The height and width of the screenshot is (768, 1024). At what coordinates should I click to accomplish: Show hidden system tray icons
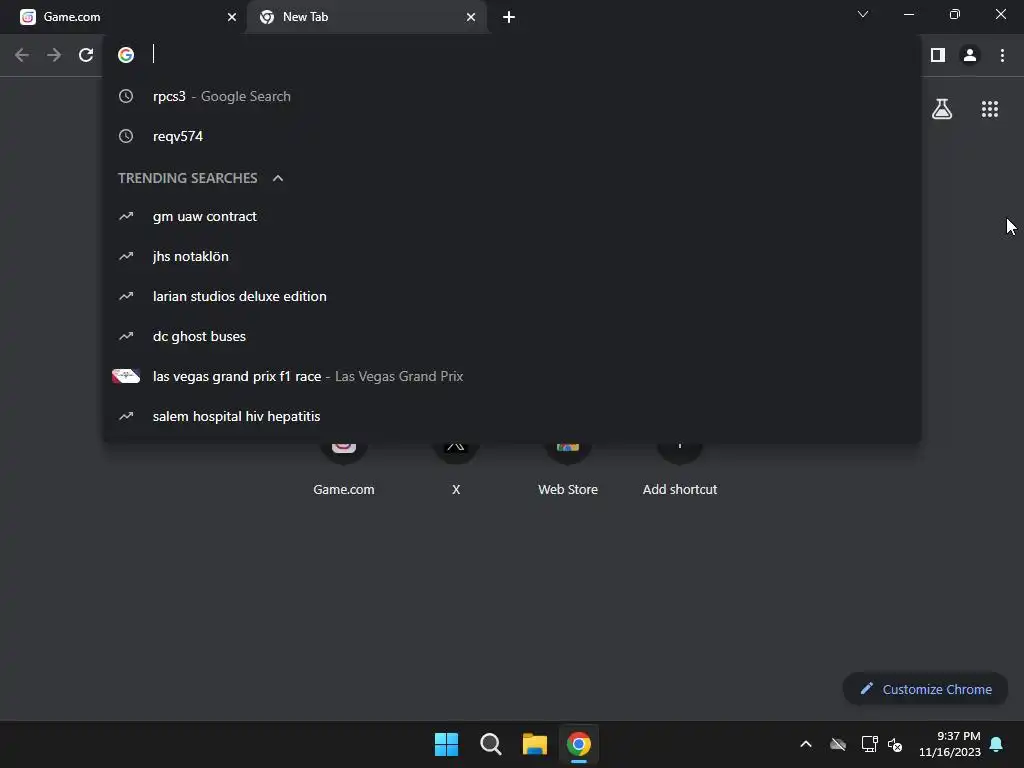coord(806,744)
